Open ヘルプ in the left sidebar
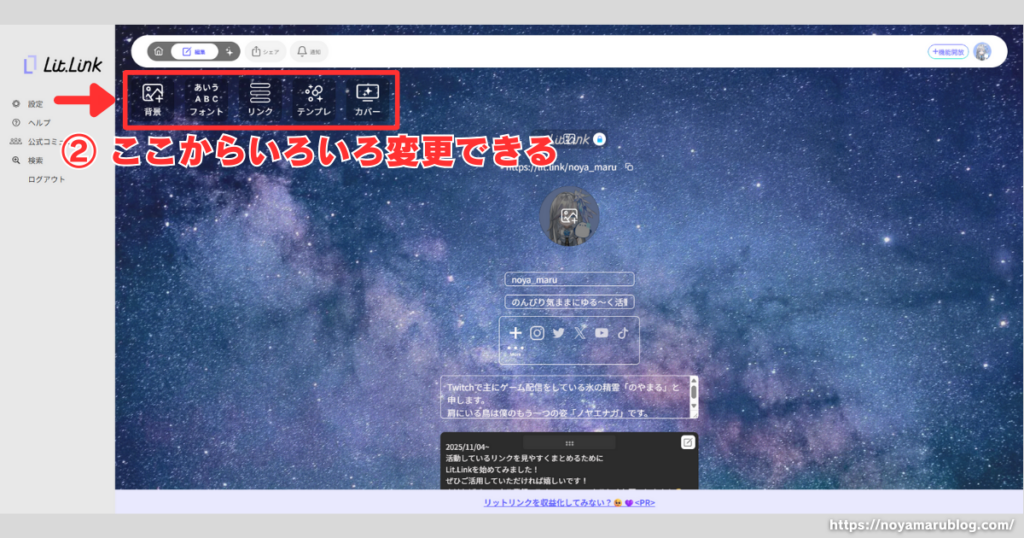 tap(39, 122)
